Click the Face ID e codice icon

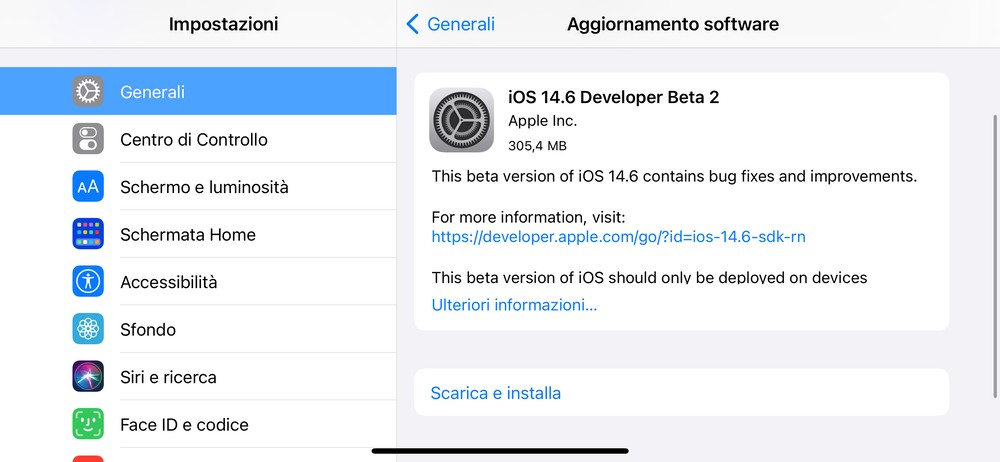(x=88, y=424)
